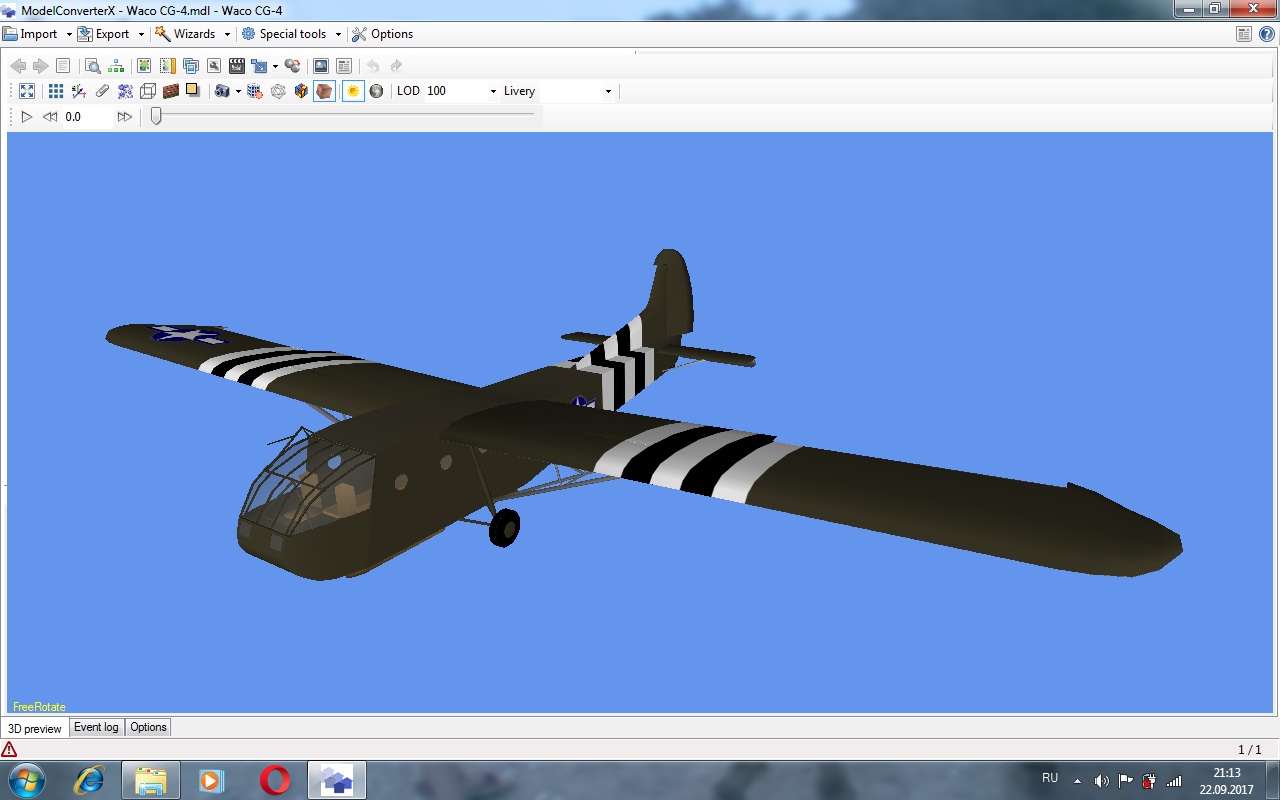The height and width of the screenshot is (800, 1280).
Task: Click the hierarchy editor tree icon
Action: coord(117,66)
